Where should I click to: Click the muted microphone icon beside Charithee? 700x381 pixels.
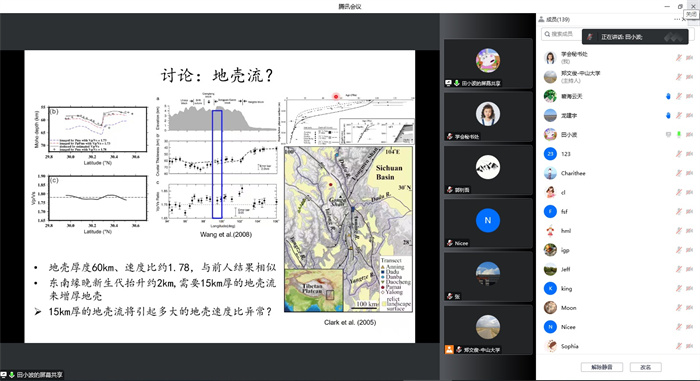click(679, 173)
